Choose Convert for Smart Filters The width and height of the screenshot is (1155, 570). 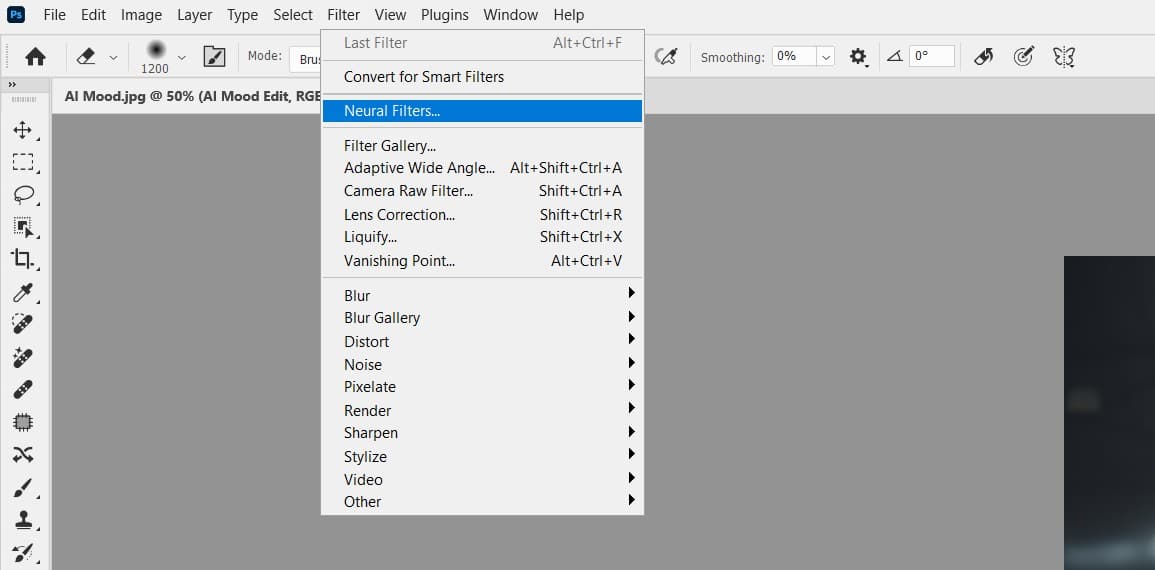(x=482, y=77)
